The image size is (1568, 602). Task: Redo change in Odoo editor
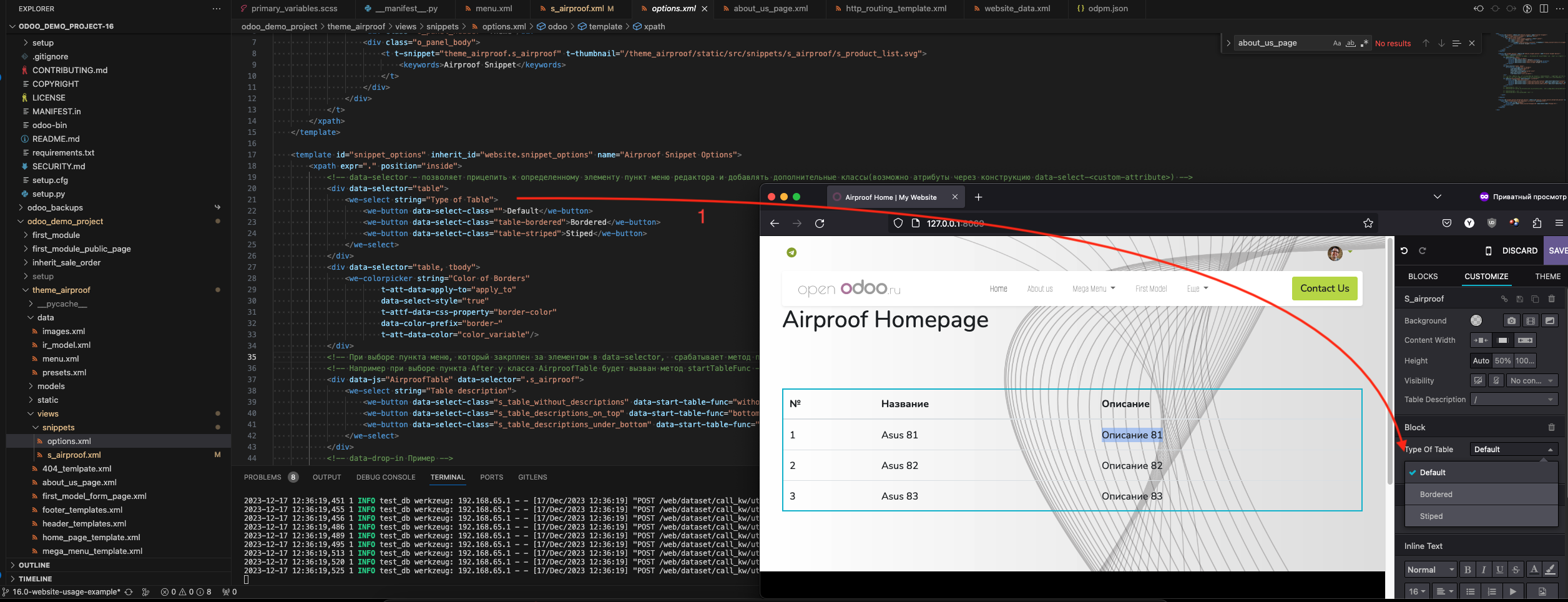point(1423,250)
